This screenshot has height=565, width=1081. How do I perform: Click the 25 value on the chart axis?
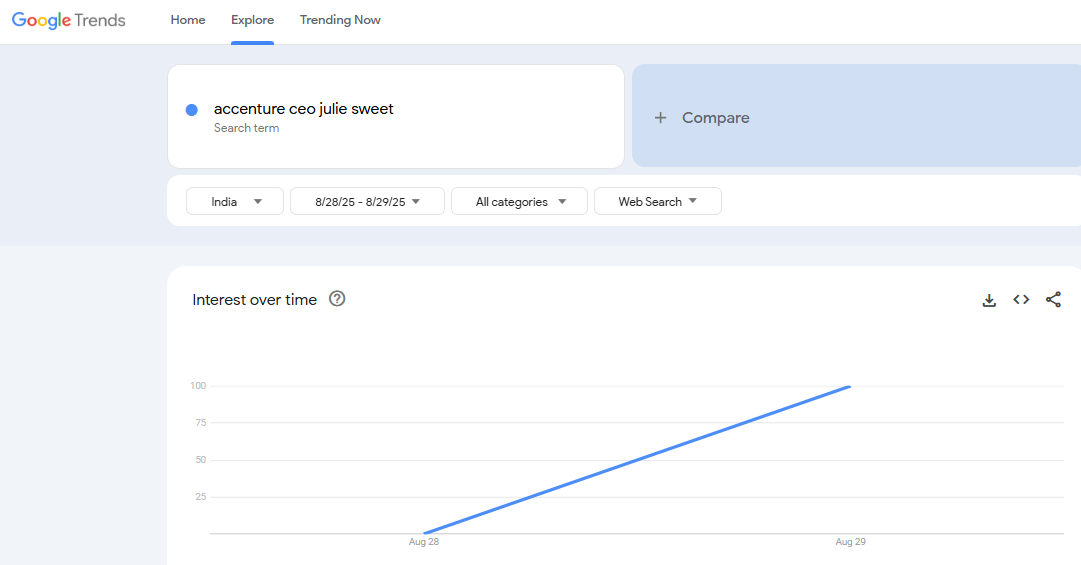tap(201, 497)
